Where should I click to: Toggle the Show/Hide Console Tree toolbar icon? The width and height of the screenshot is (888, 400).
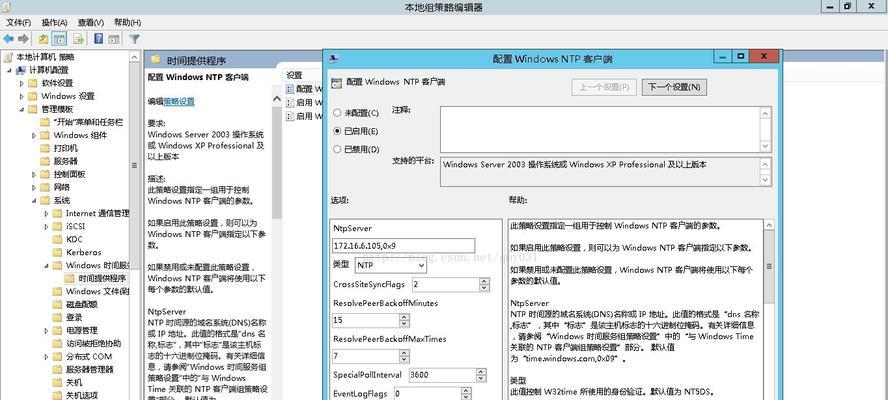59,39
